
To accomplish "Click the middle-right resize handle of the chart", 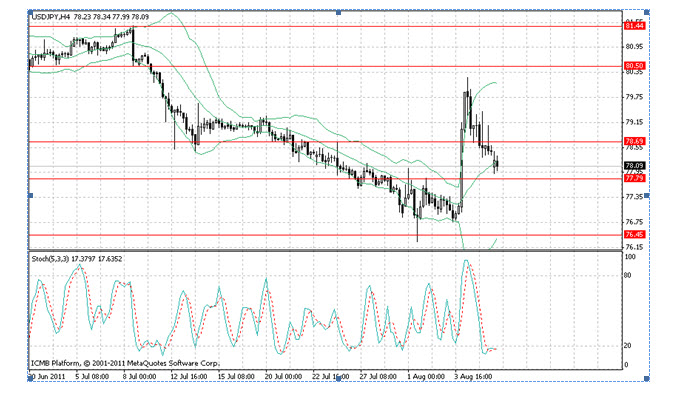I will pos(648,195).
